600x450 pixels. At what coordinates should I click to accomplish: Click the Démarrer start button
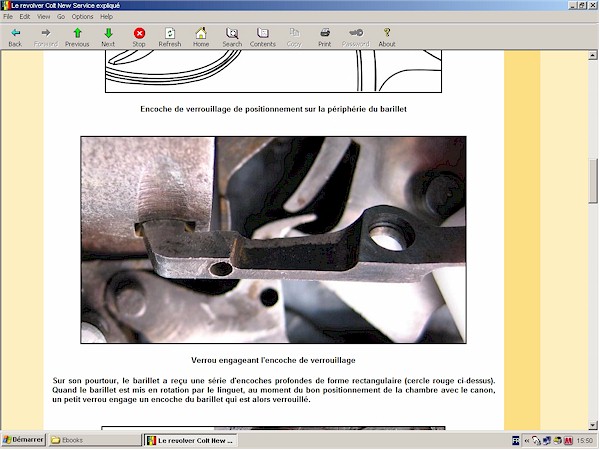[x=23, y=440]
